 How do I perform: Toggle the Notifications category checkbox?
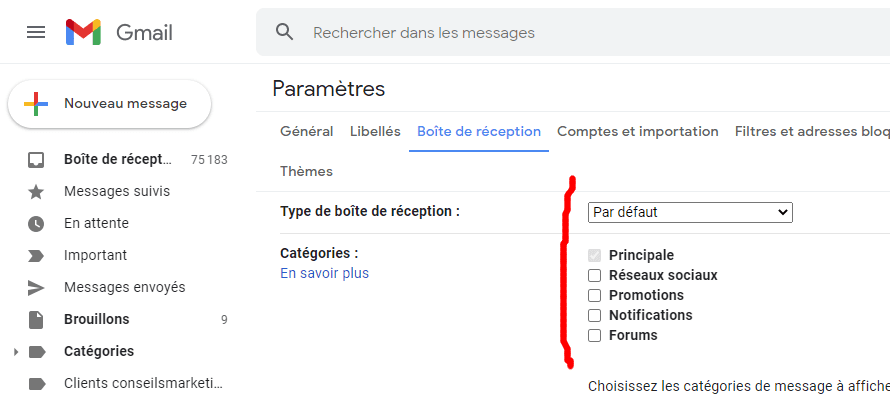point(594,315)
